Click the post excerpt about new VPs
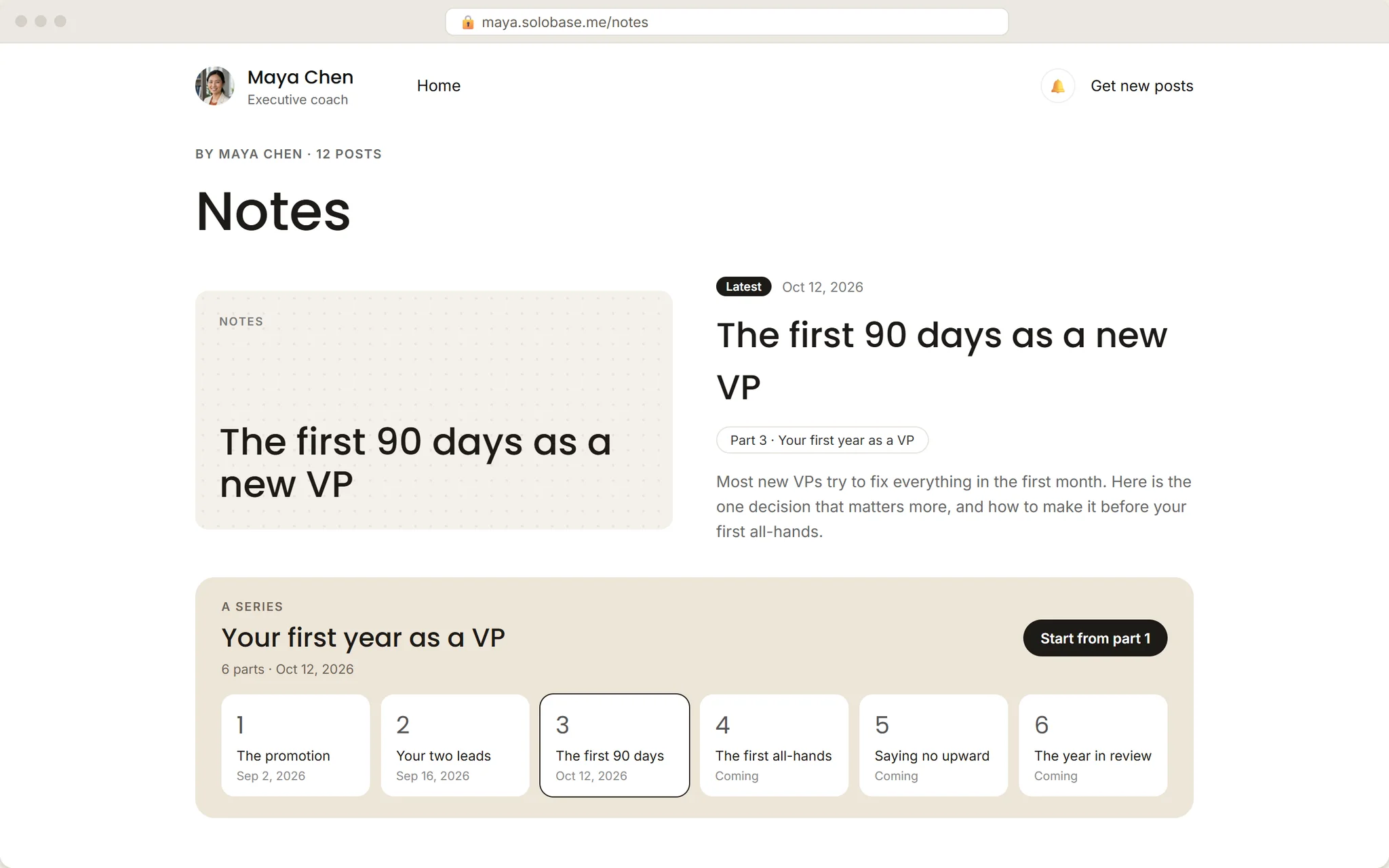 954,507
